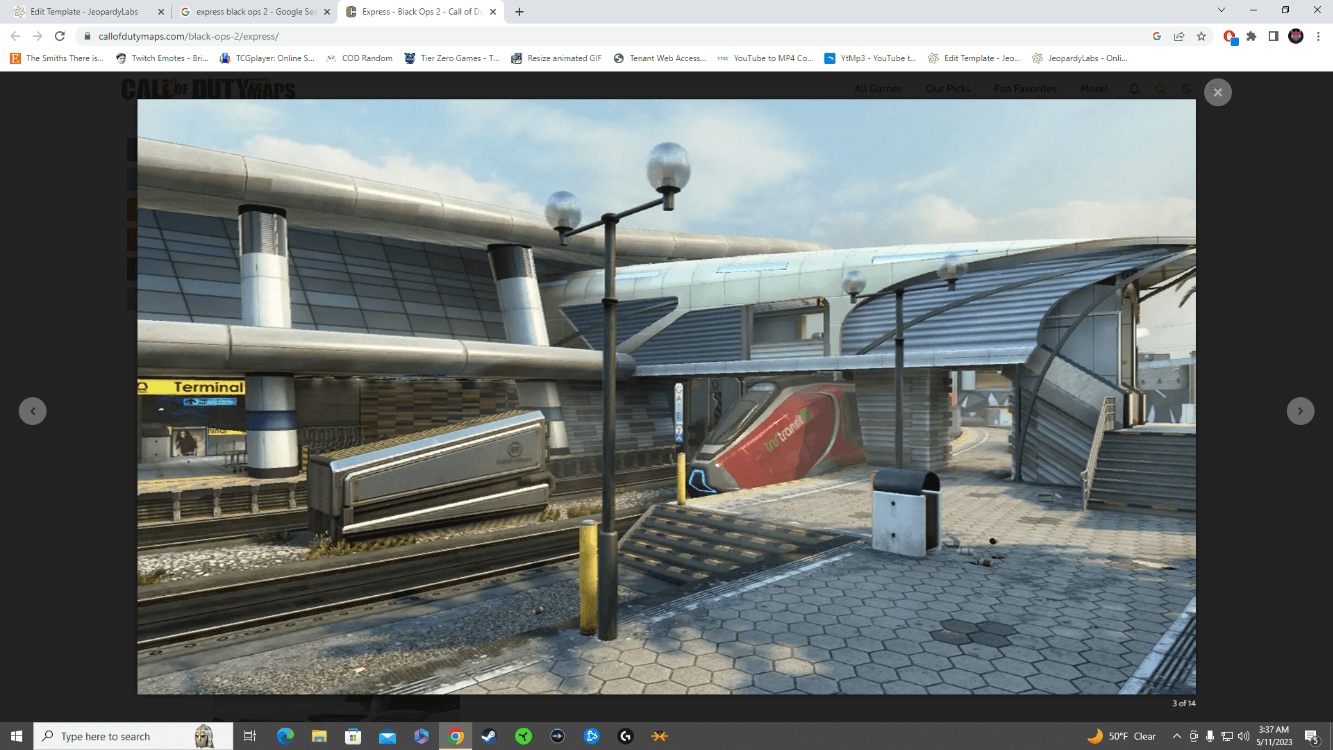Screen dimensions: 1333x750
Task: Share this page from the address bar
Action: pos(1179,36)
